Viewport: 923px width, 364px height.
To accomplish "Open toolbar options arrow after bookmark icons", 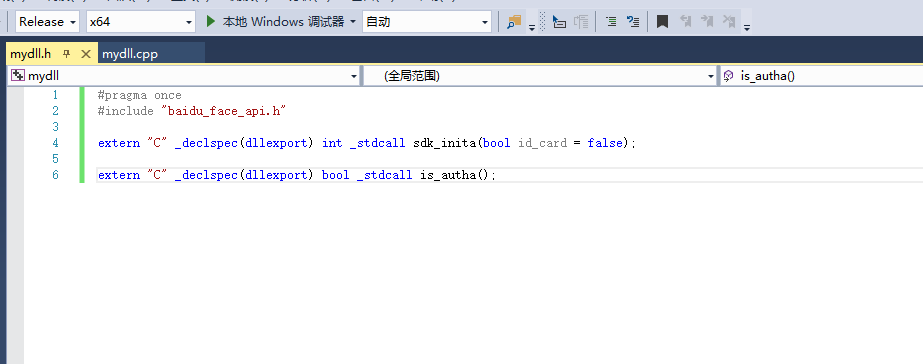I will (x=746, y=27).
